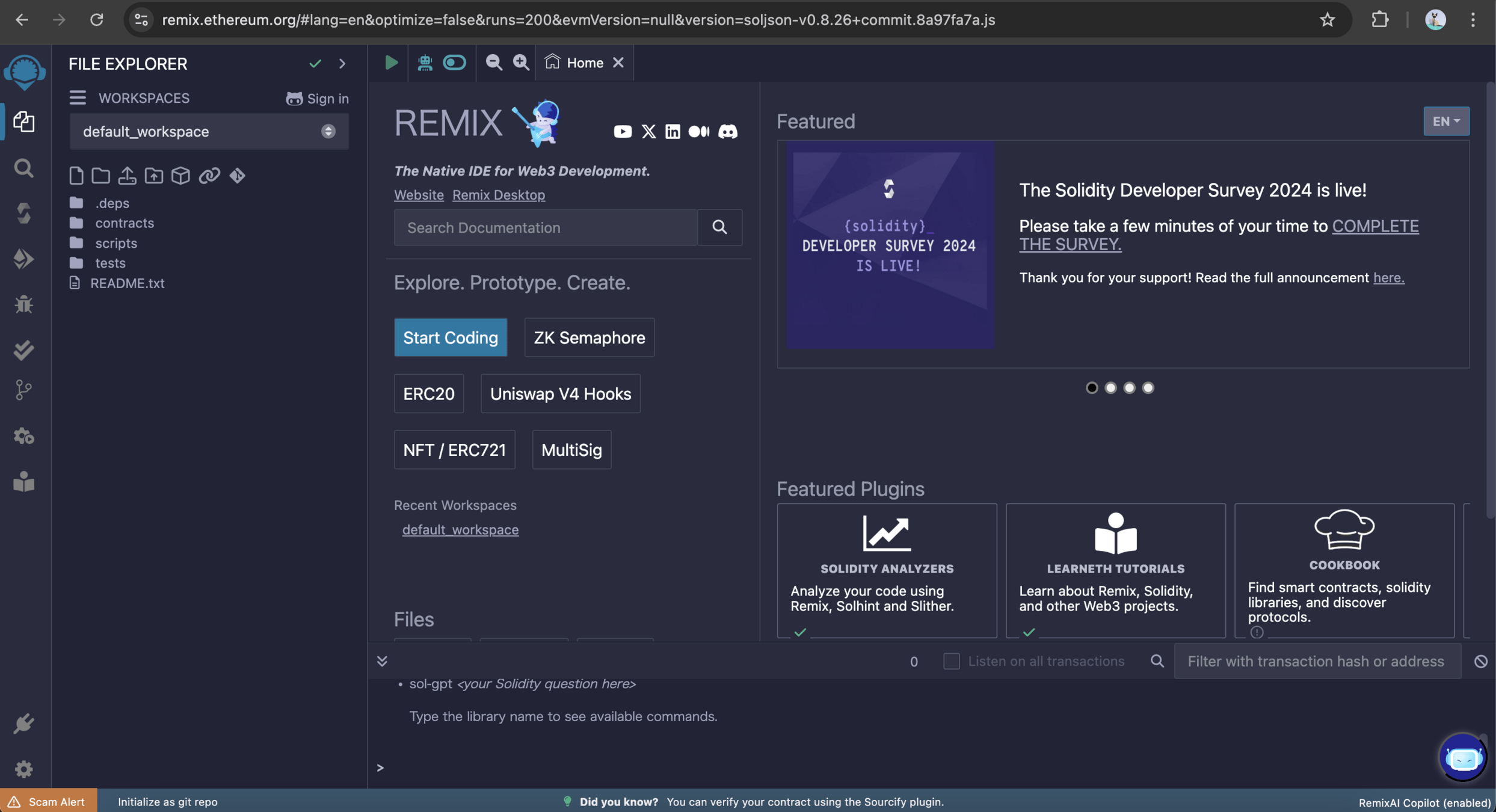
Task: Enable Listen on all transactions checkbox
Action: click(x=951, y=661)
